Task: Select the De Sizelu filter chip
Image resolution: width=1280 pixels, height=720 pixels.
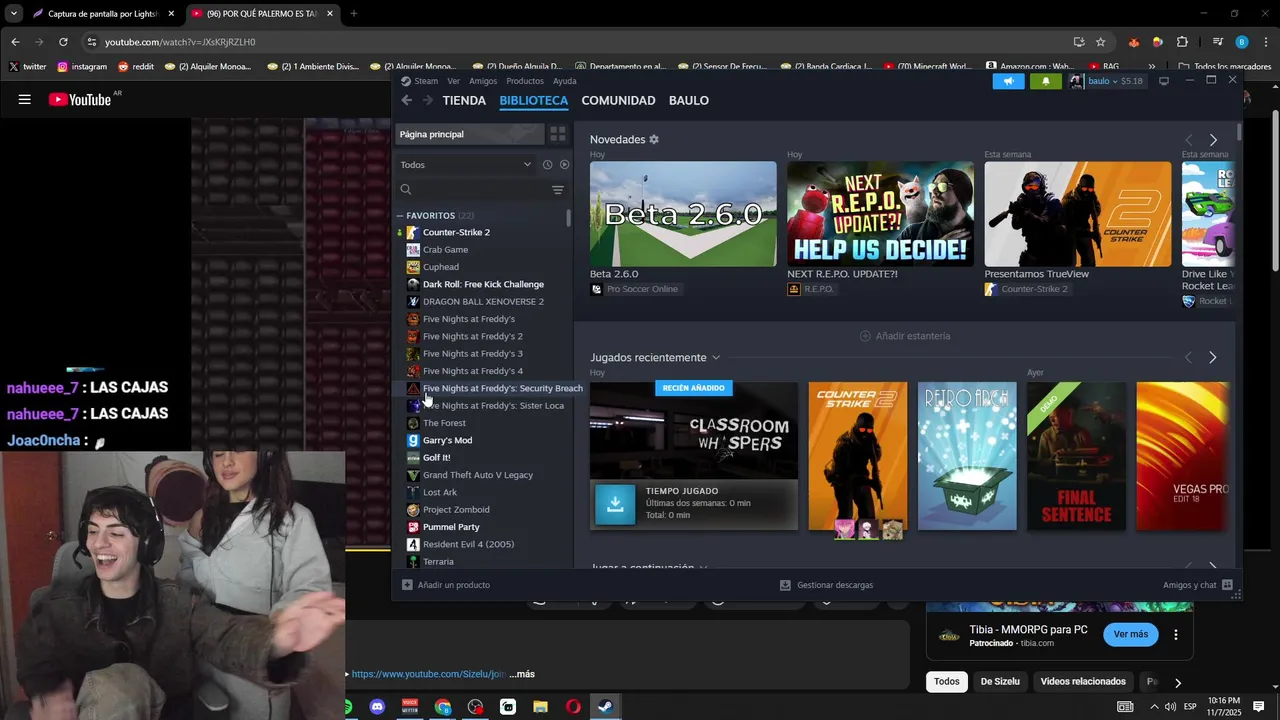Action: [x=1000, y=682]
